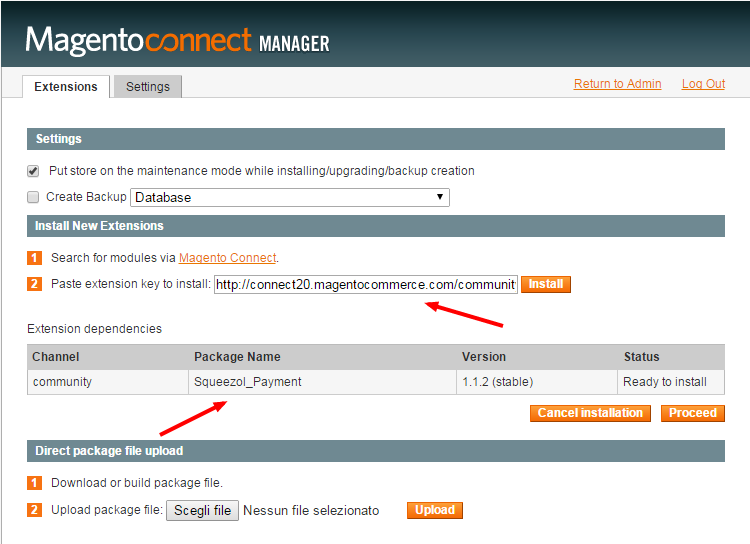Image resolution: width=750 pixels, height=544 pixels.
Task: Click the Package Name column header
Action: 322,357
